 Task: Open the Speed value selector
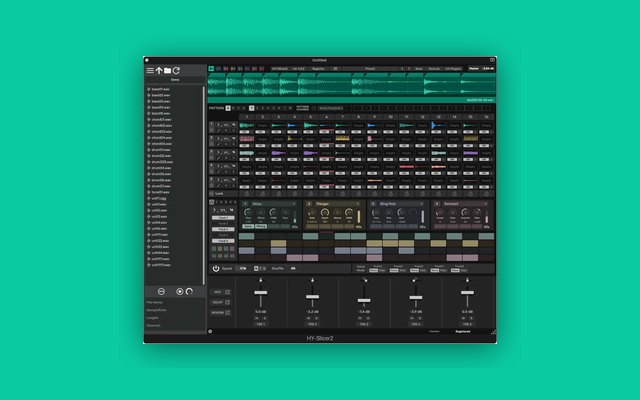[x=243, y=269]
